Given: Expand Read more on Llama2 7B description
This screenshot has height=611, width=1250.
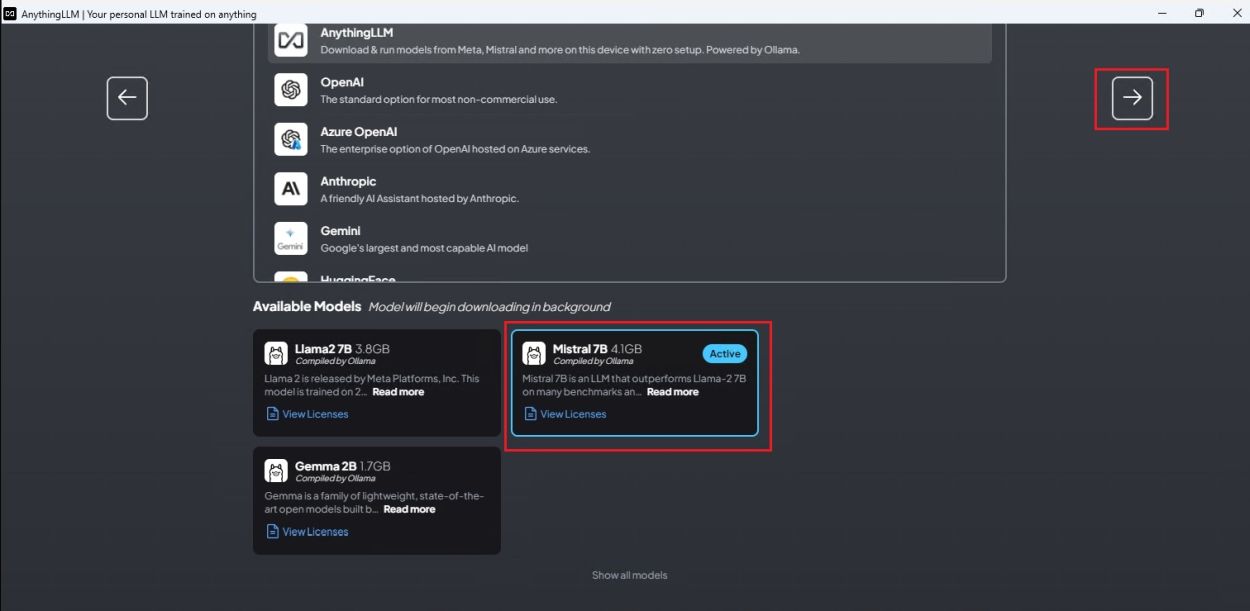Looking at the screenshot, I should click(x=398, y=391).
